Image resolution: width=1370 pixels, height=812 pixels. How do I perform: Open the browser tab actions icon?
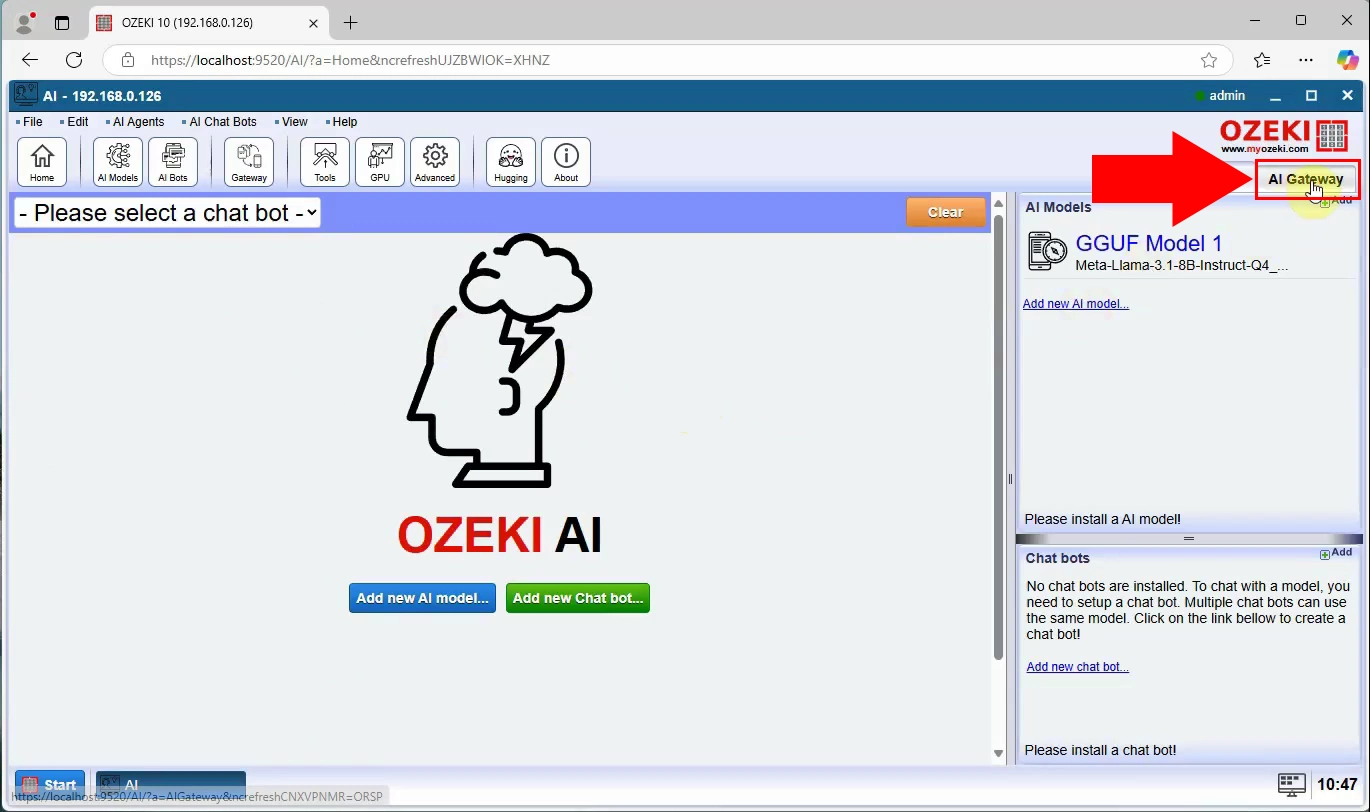coord(62,22)
